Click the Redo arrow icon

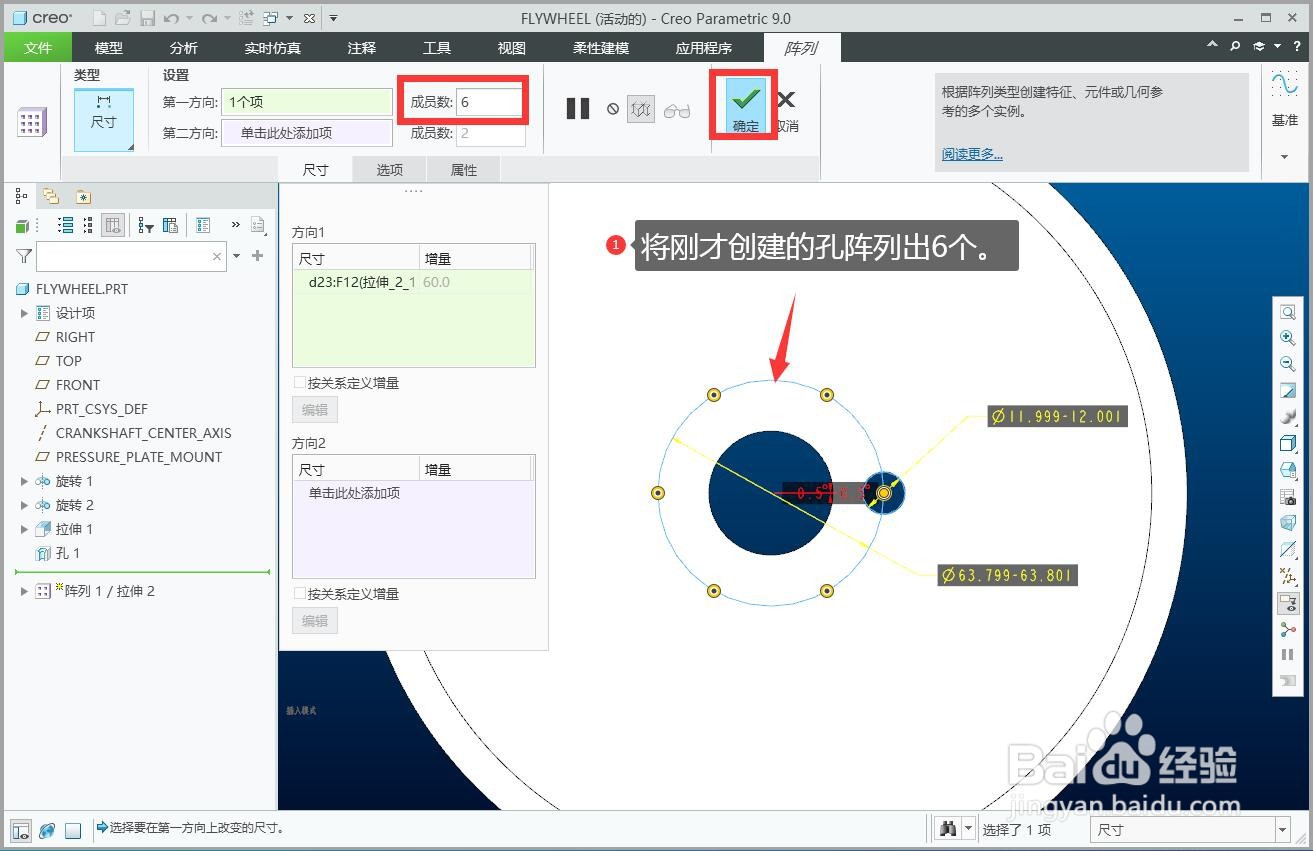[x=209, y=18]
